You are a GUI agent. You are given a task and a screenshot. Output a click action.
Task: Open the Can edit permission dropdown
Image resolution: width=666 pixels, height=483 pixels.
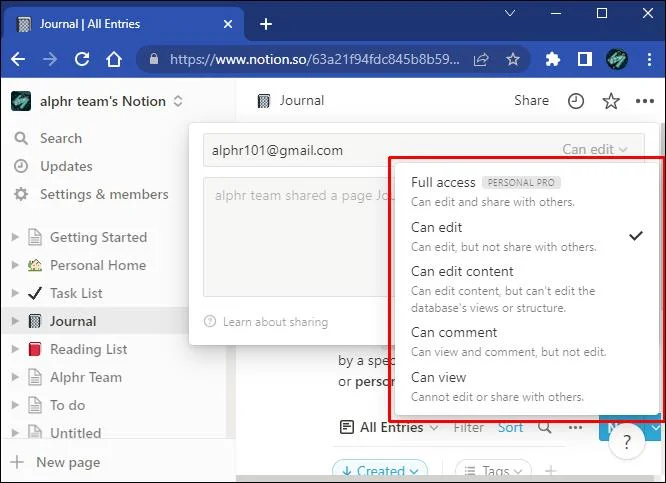595,149
